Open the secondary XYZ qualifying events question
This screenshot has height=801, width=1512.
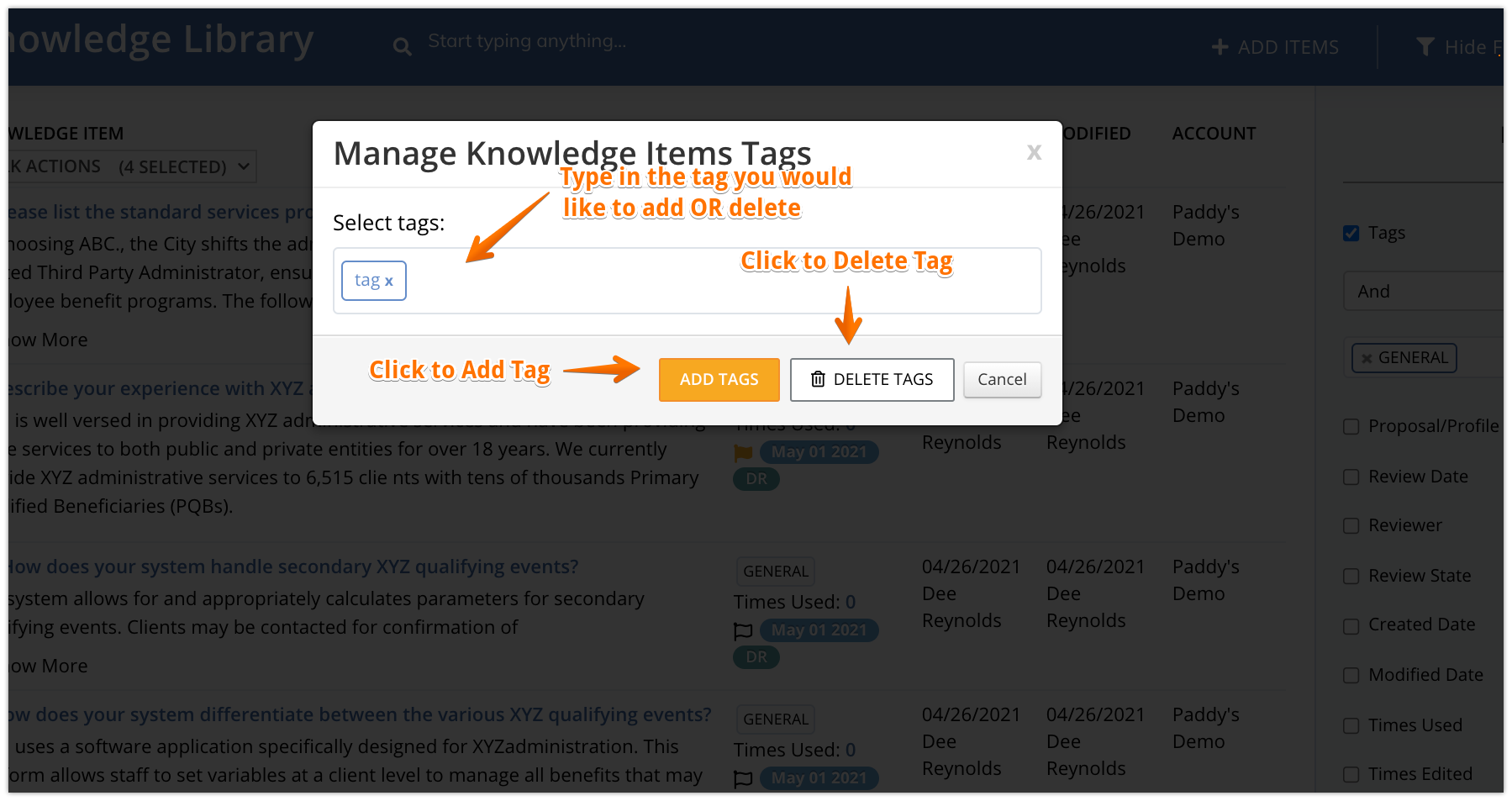(x=293, y=566)
